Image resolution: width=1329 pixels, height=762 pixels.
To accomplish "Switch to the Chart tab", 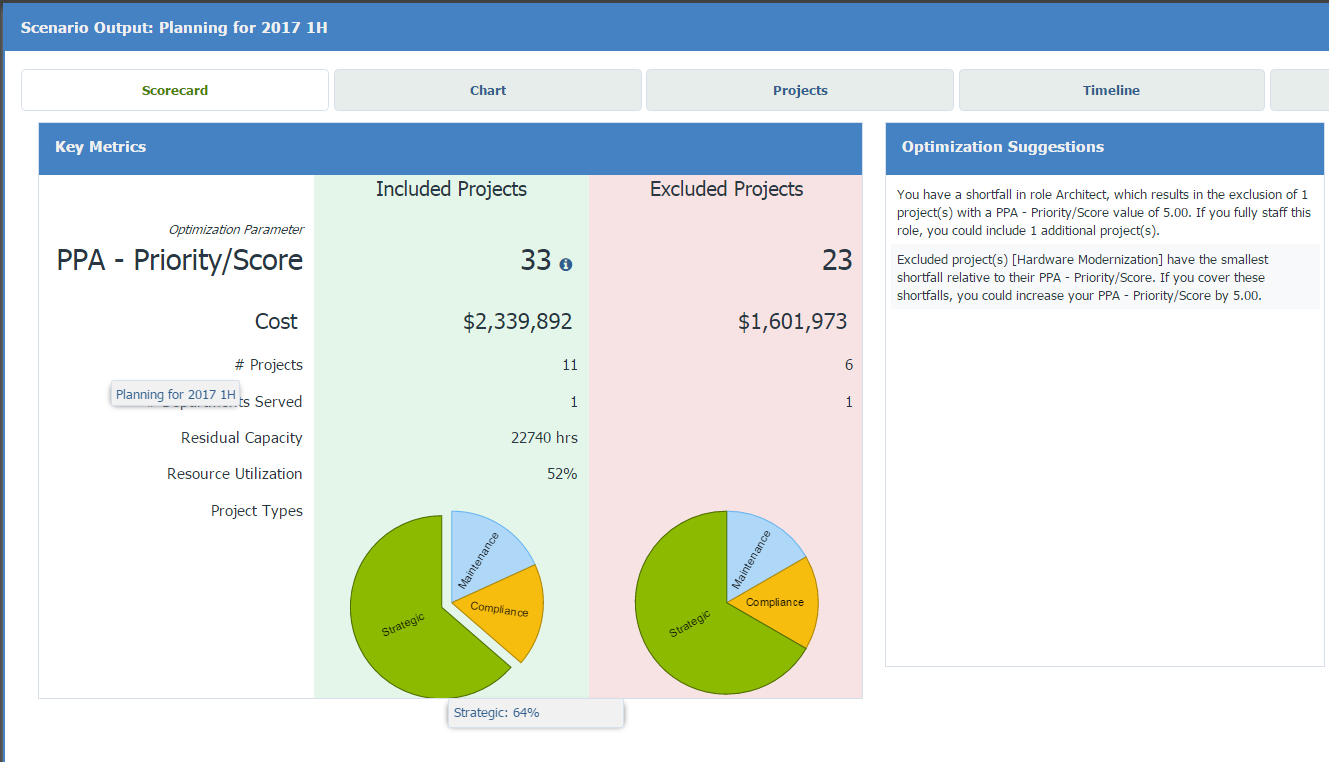I will tap(487, 90).
